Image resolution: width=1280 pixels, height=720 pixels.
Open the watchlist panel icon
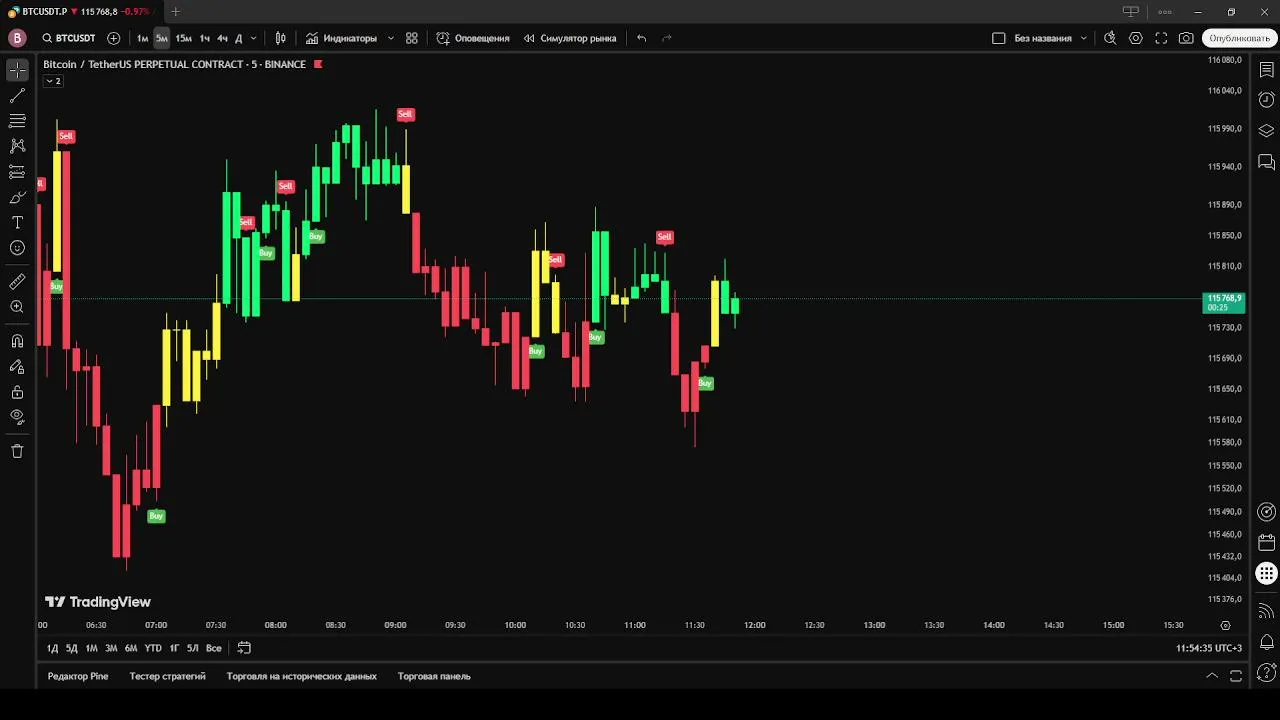[x=1266, y=70]
